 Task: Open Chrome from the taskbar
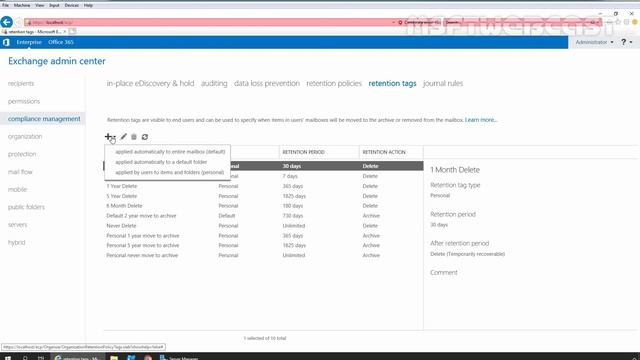click(148, 357)
